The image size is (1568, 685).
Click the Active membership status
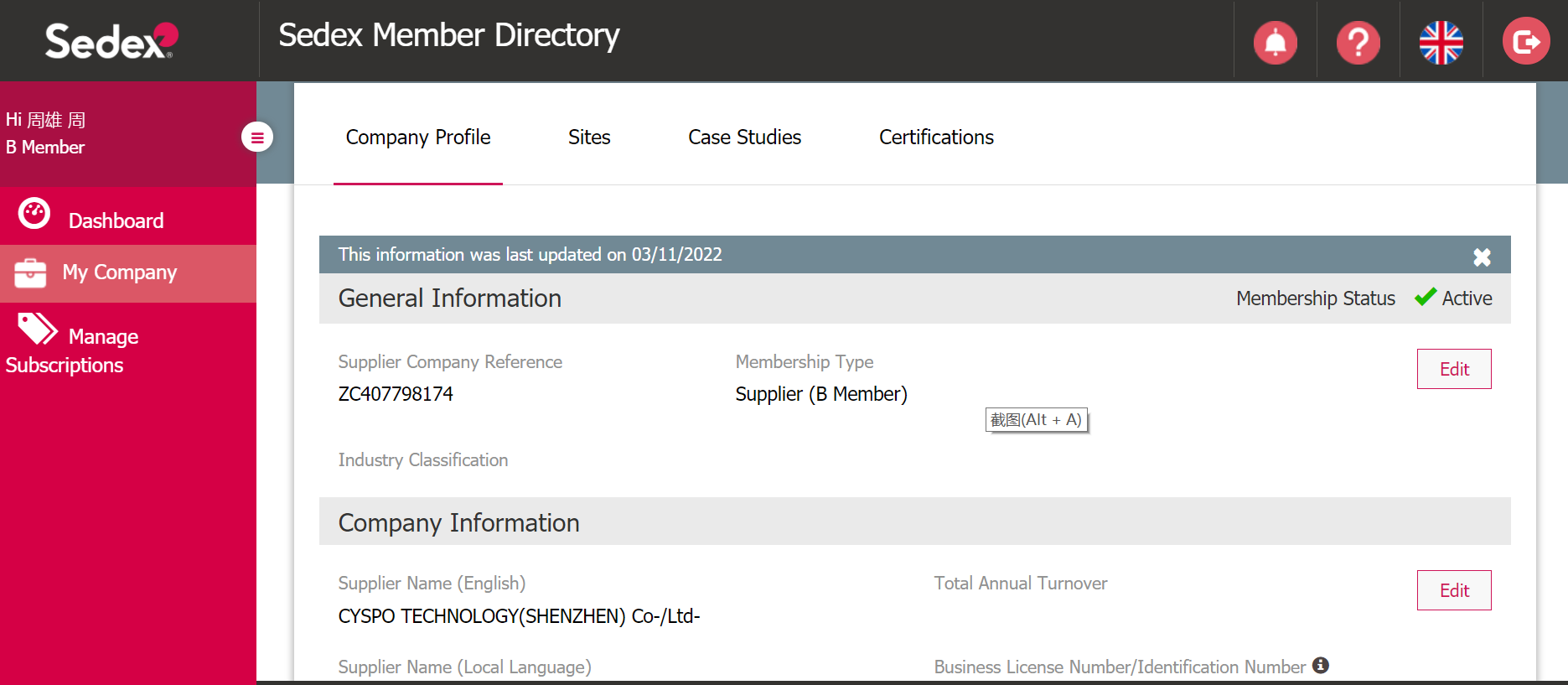(1453, 298)
